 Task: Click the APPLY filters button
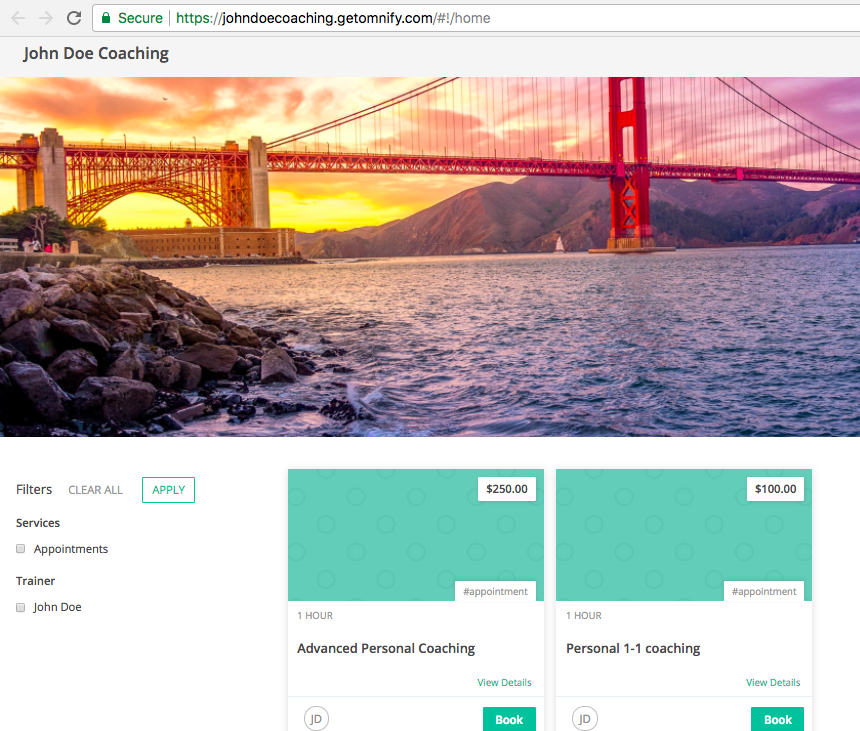point(168,490)
